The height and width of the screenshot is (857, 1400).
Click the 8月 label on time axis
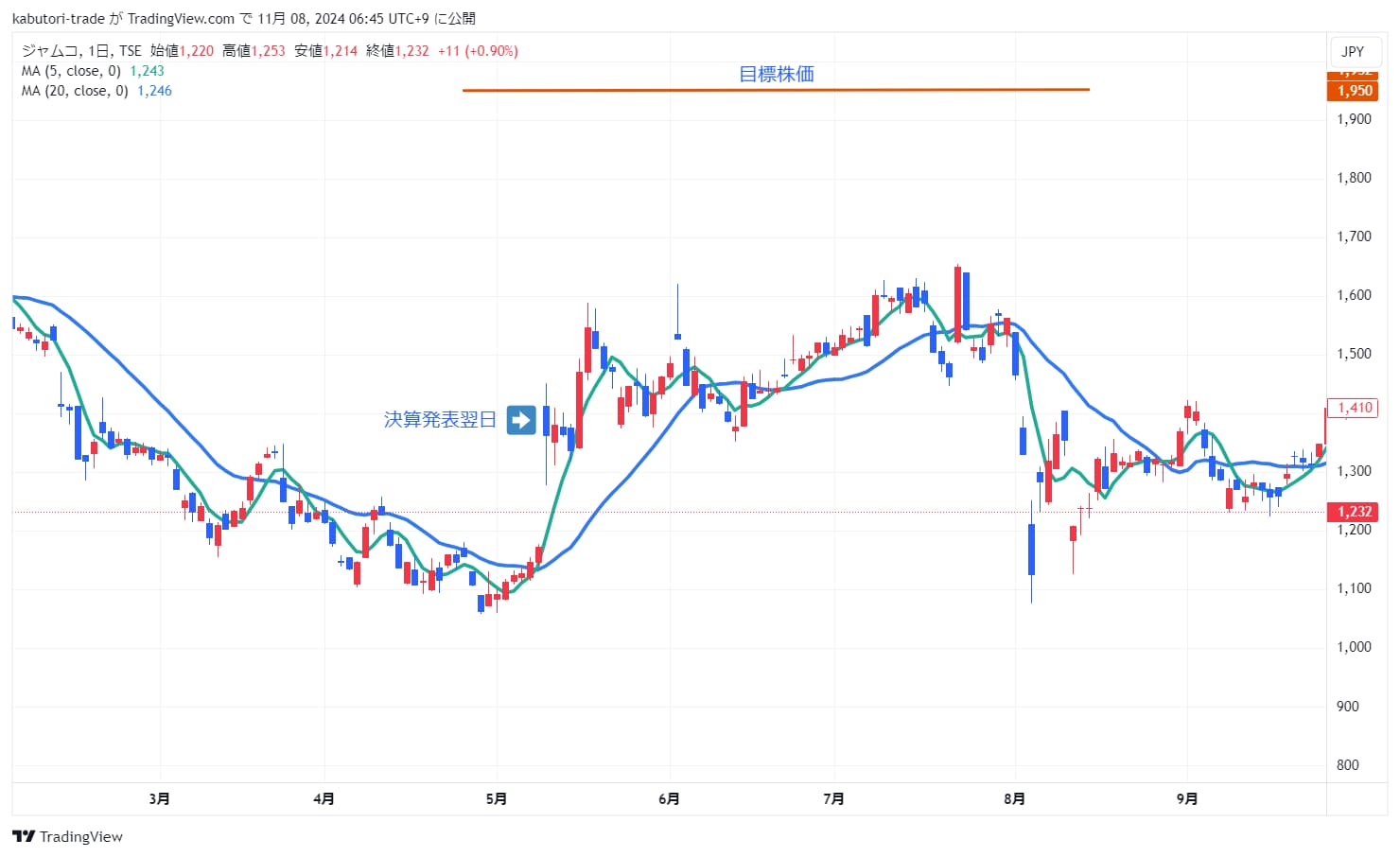[1014, 799]
